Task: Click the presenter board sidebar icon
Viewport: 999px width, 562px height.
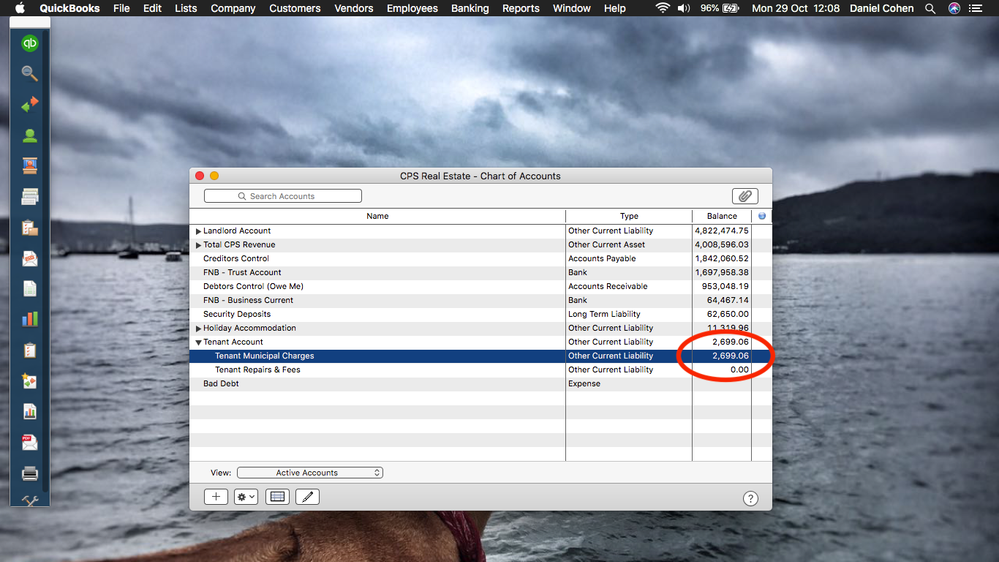Action: coord(29,166)
